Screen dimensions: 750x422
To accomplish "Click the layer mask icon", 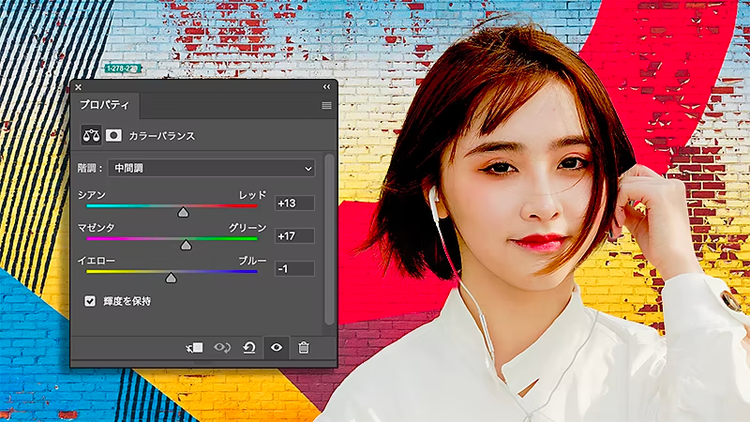I will click(113, 136).
